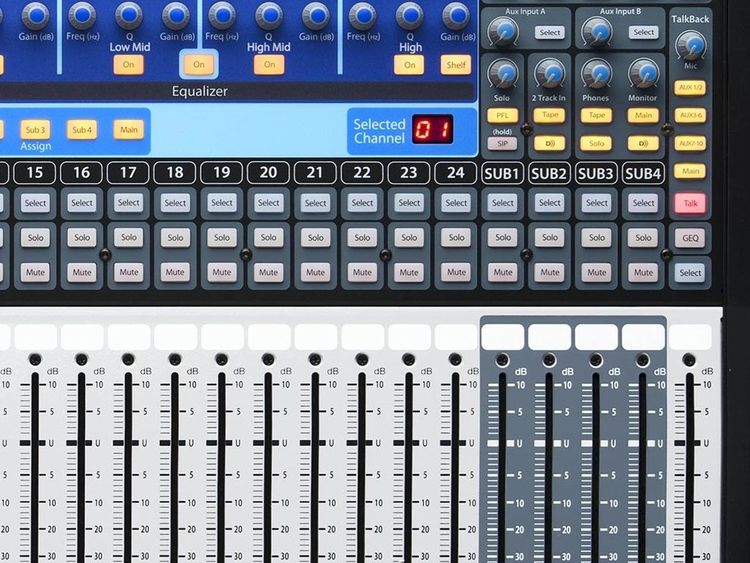Mute the SUB2 bus
750x563 pixels.
550,272
